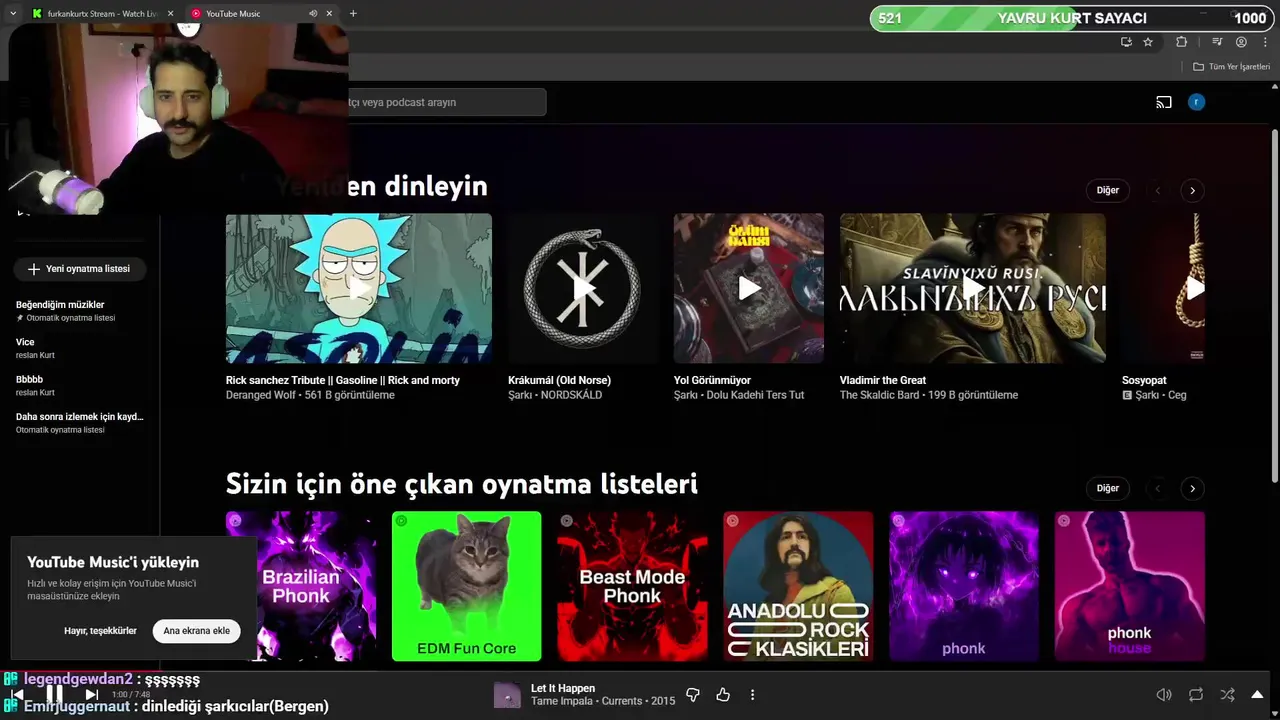This screenshot has width=1280, height=720.
Task: Click Diğer next to Yeniden dinleyin
Action: [x=1108, y=190]
